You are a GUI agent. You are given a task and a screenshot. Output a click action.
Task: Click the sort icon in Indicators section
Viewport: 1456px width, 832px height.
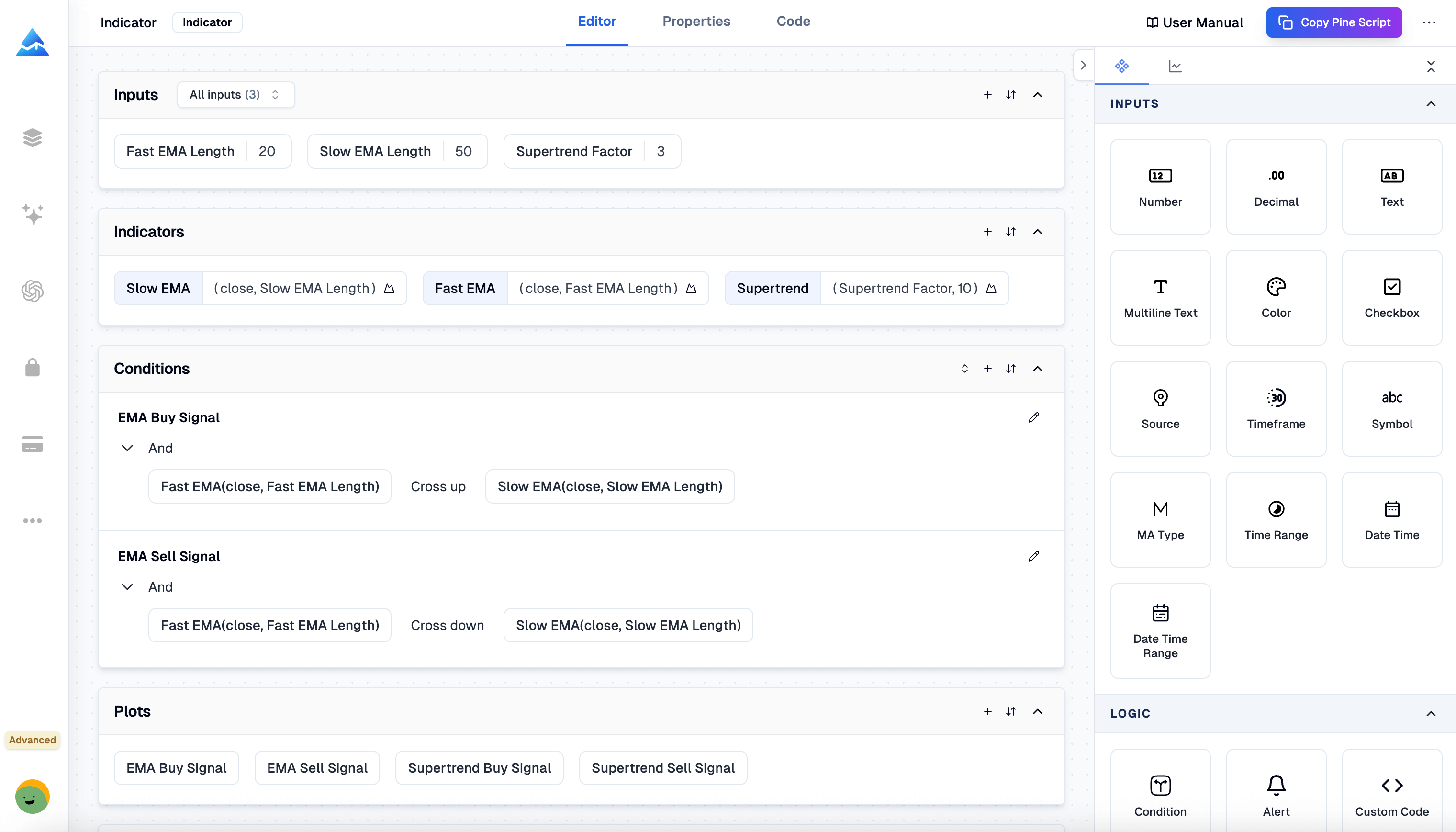point(1010,231)
